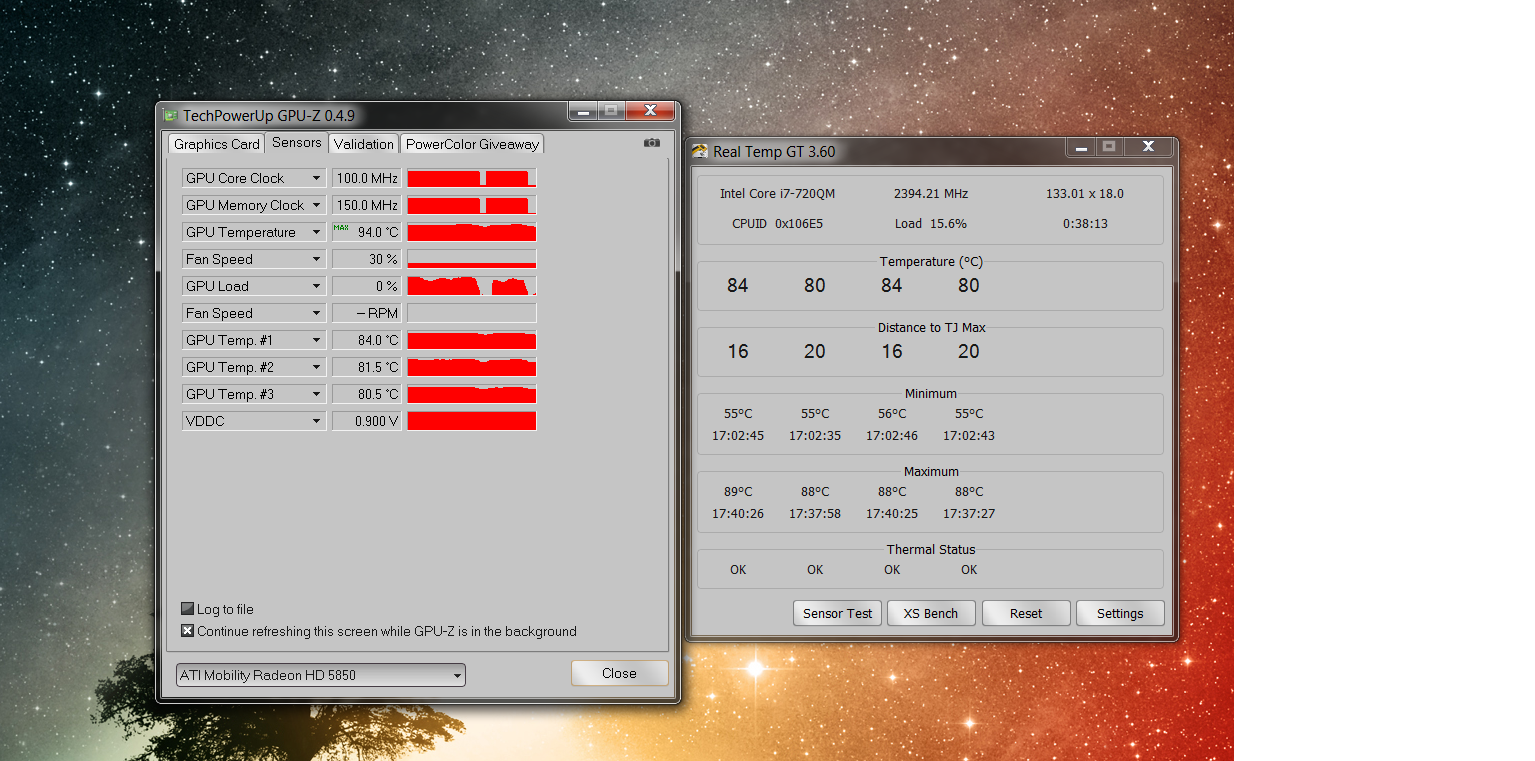Click the Sensor Test button

coord(838,613)
